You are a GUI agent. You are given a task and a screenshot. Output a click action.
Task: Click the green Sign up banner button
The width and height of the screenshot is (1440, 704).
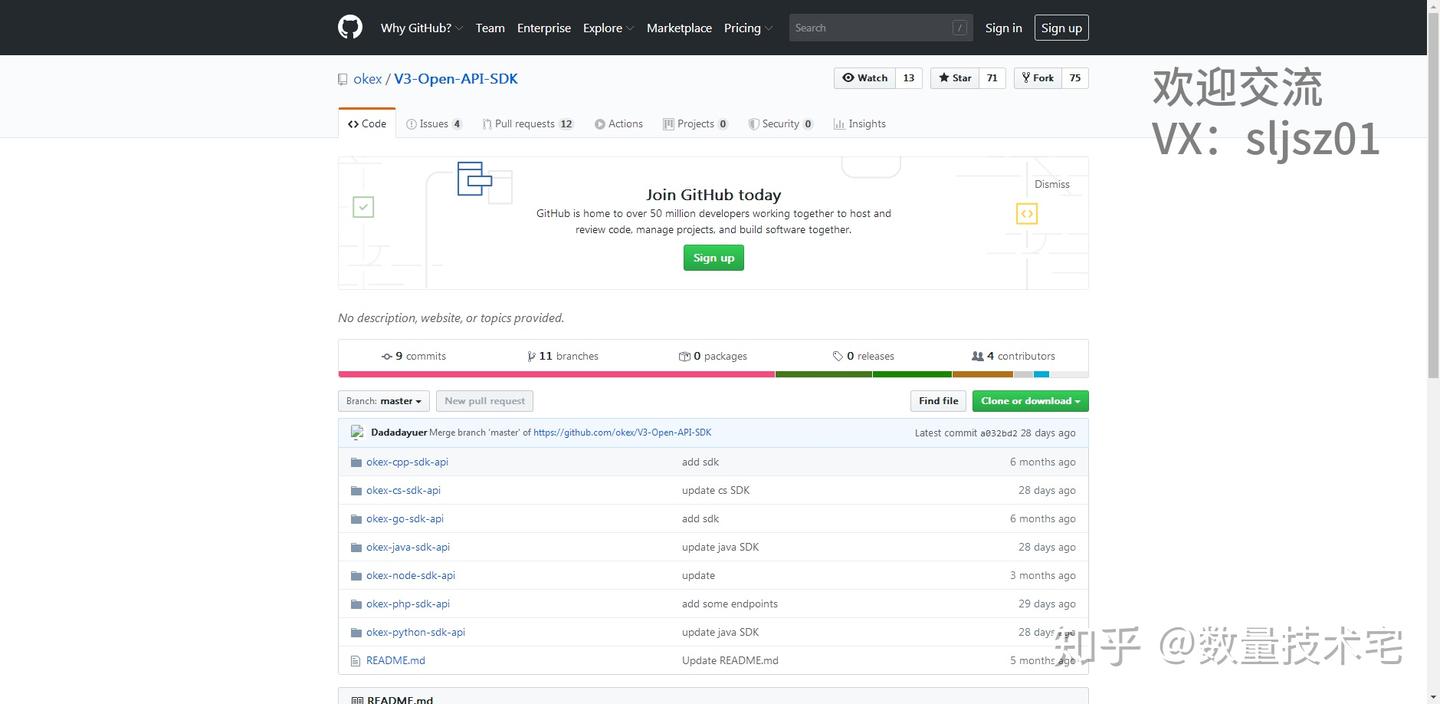click(714, 258)
